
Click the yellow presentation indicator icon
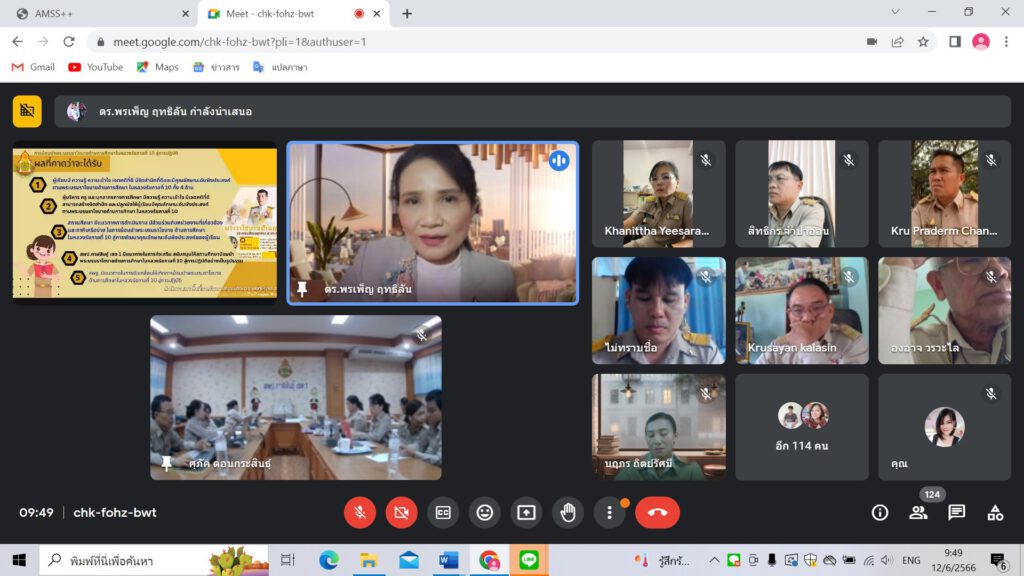(x=27, y=111)
